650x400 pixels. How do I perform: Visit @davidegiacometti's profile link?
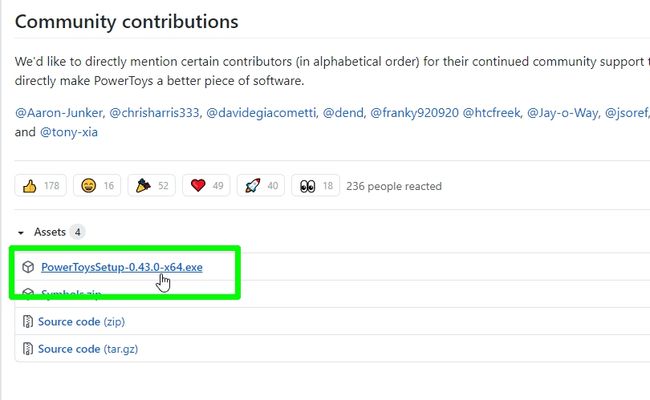tap(260, 110)
